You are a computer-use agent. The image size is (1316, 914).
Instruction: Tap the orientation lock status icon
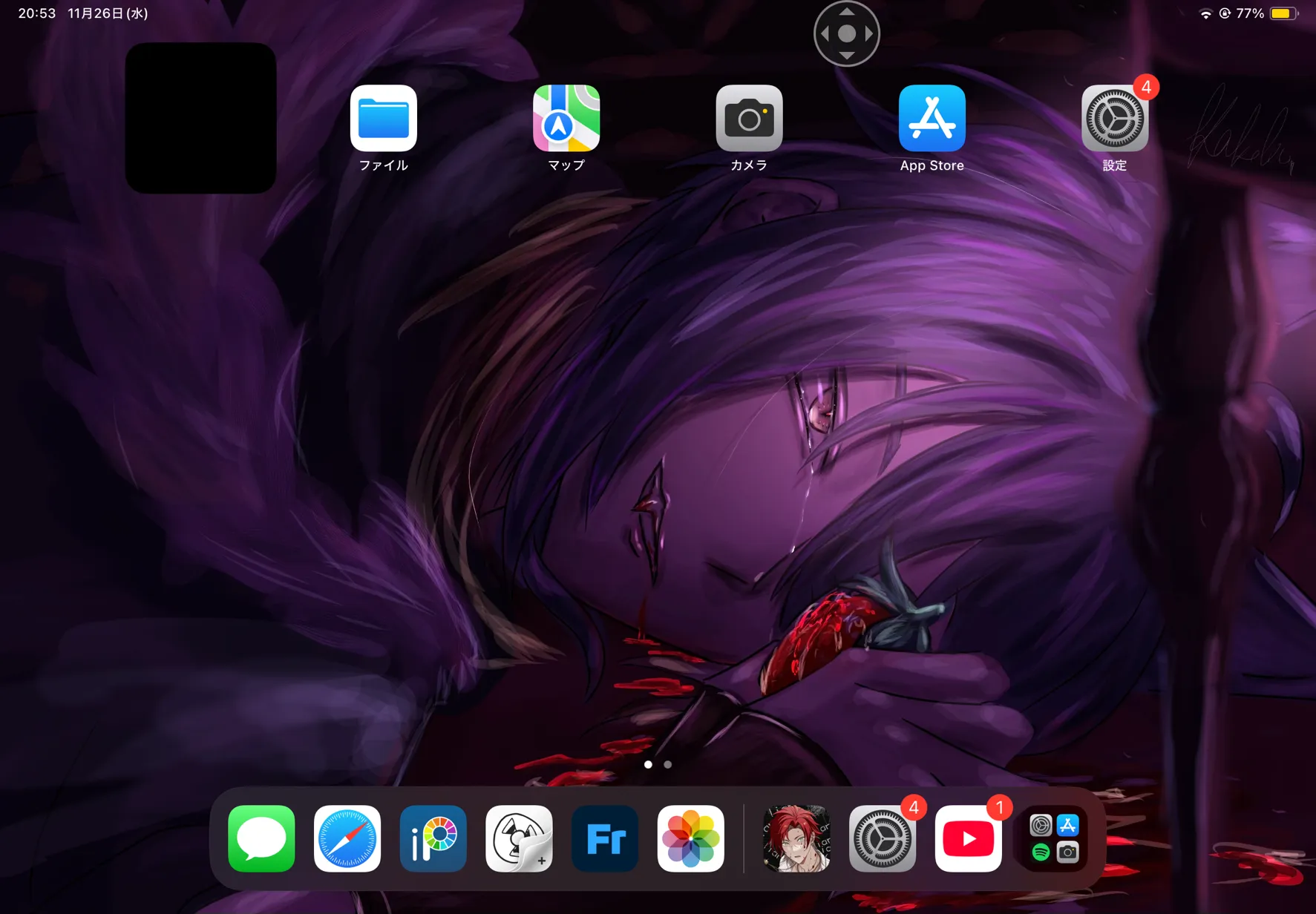(x=1225, y=13)
